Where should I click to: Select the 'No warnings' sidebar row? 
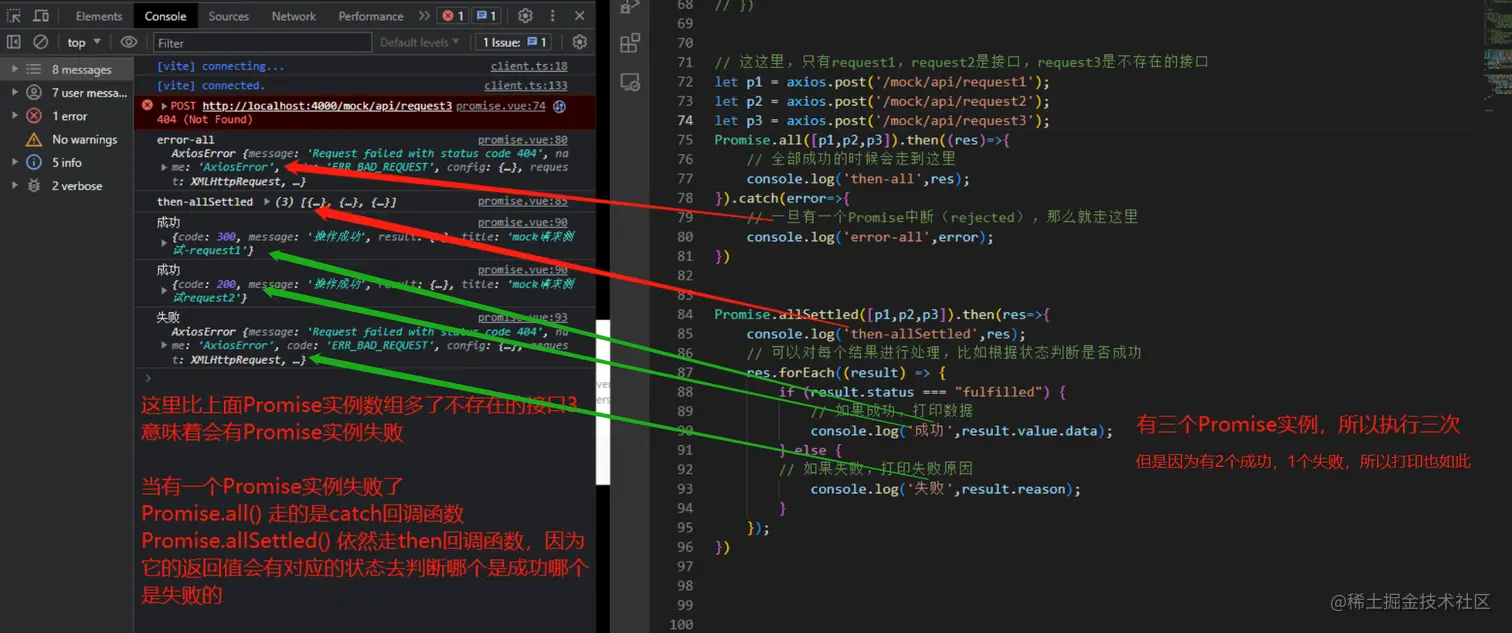click(67, 139)
